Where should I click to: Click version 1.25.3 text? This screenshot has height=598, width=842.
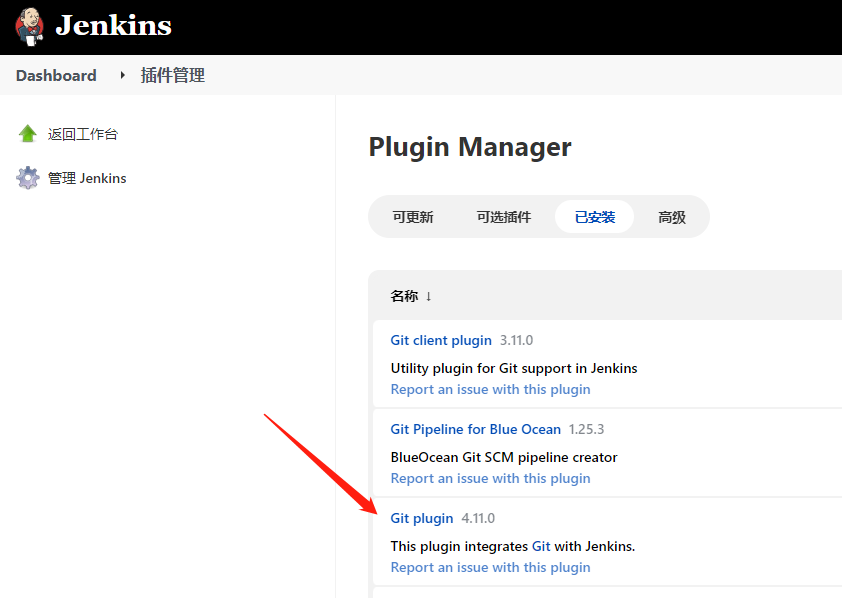pos(586,429)
